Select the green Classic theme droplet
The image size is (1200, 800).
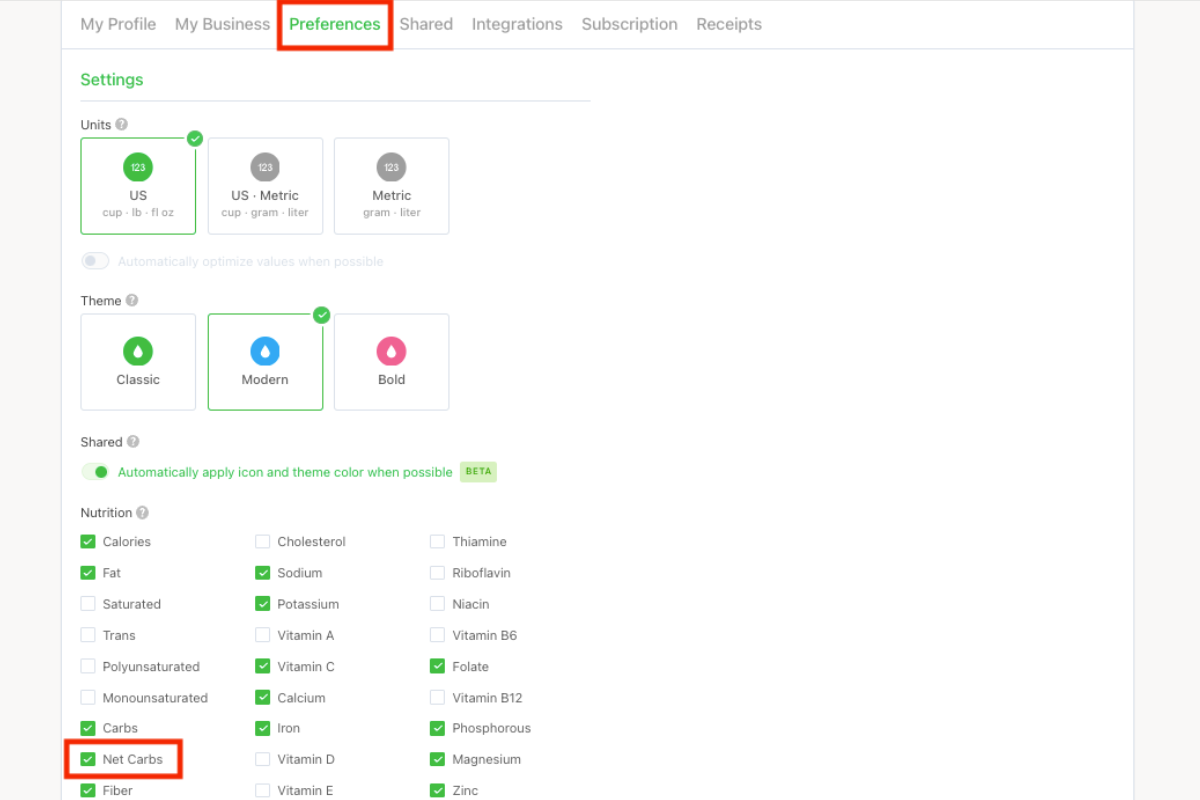[138, 351]
